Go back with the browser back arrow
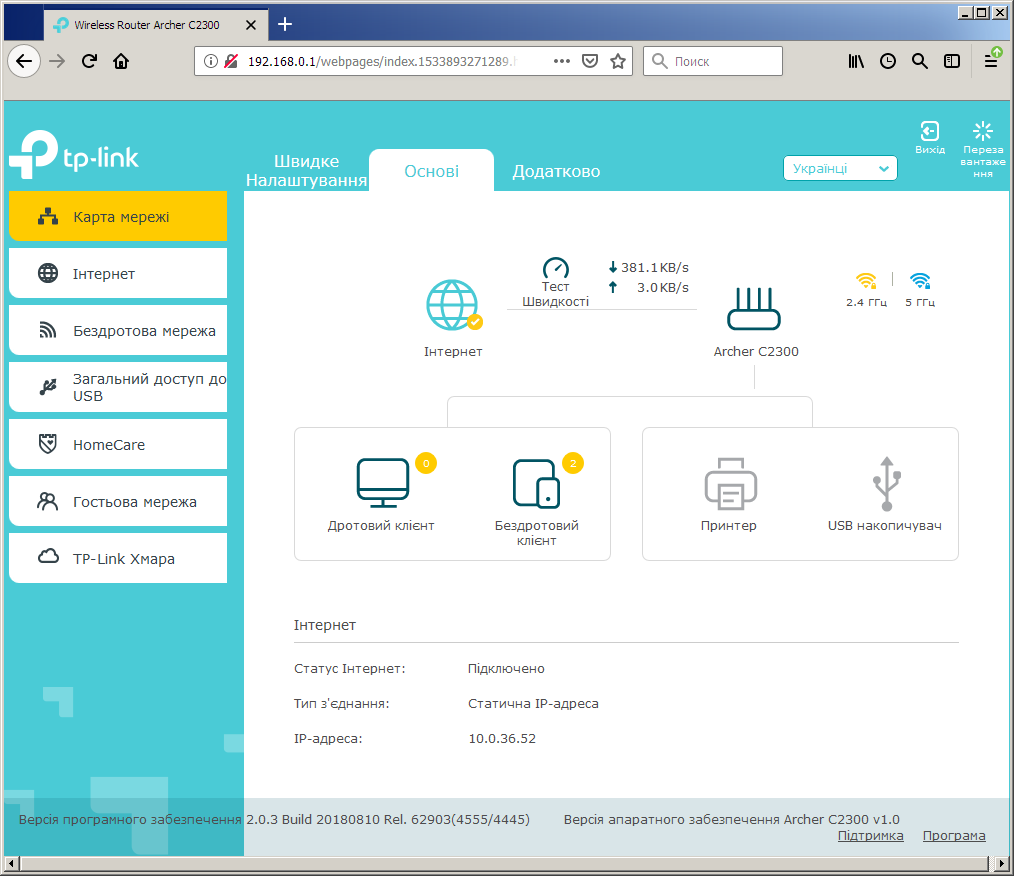 24,61
